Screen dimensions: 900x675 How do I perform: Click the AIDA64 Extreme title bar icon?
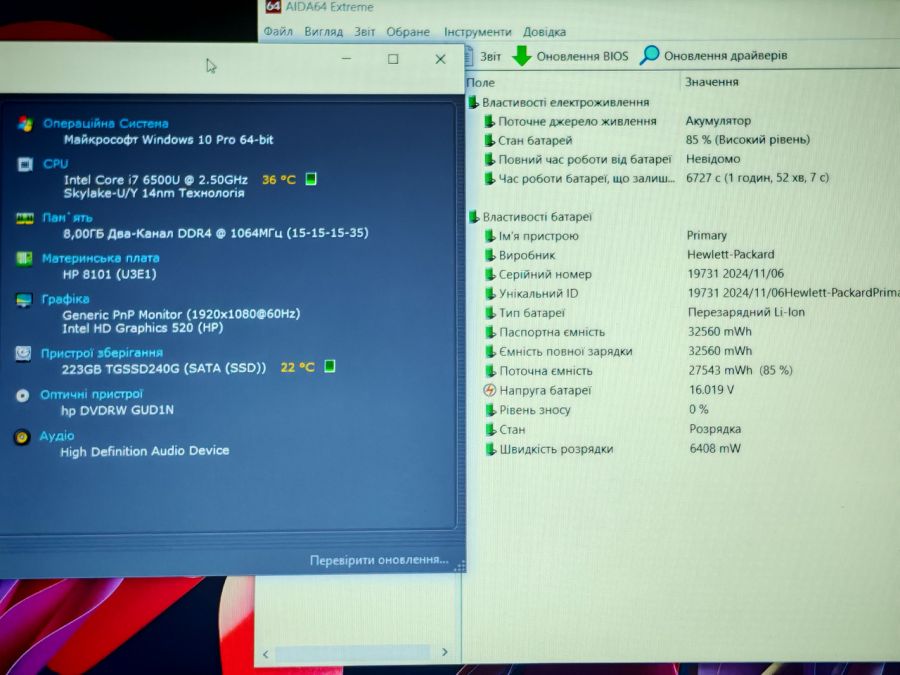pyautogui.click(x=273, y=6)
